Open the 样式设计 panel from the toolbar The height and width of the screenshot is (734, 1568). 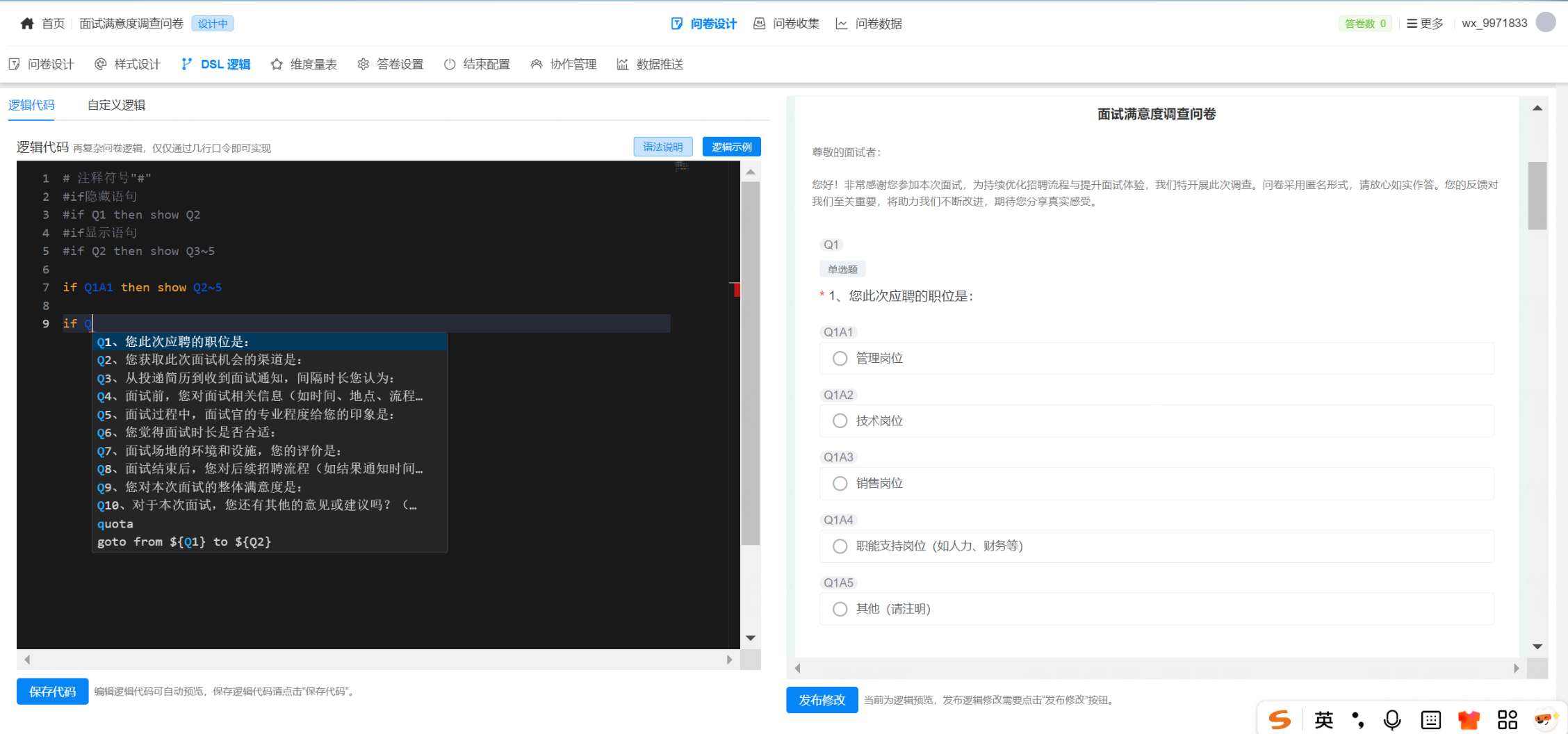click(x=126, y=64)
